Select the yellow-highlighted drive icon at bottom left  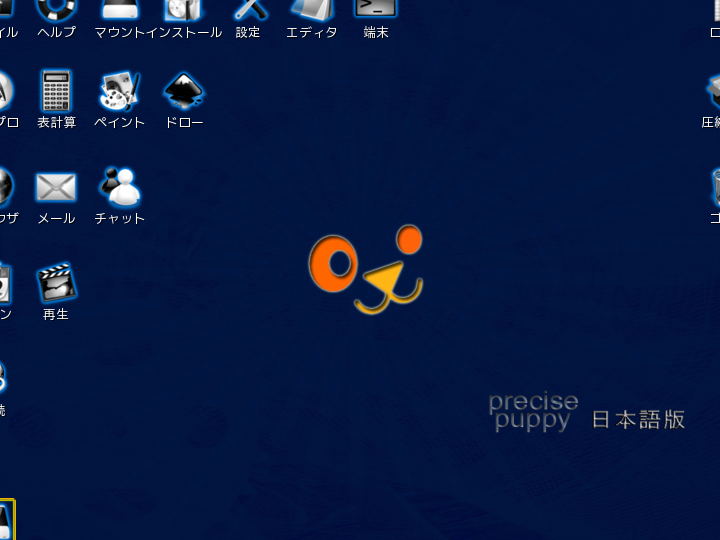[x=7, y=519]
